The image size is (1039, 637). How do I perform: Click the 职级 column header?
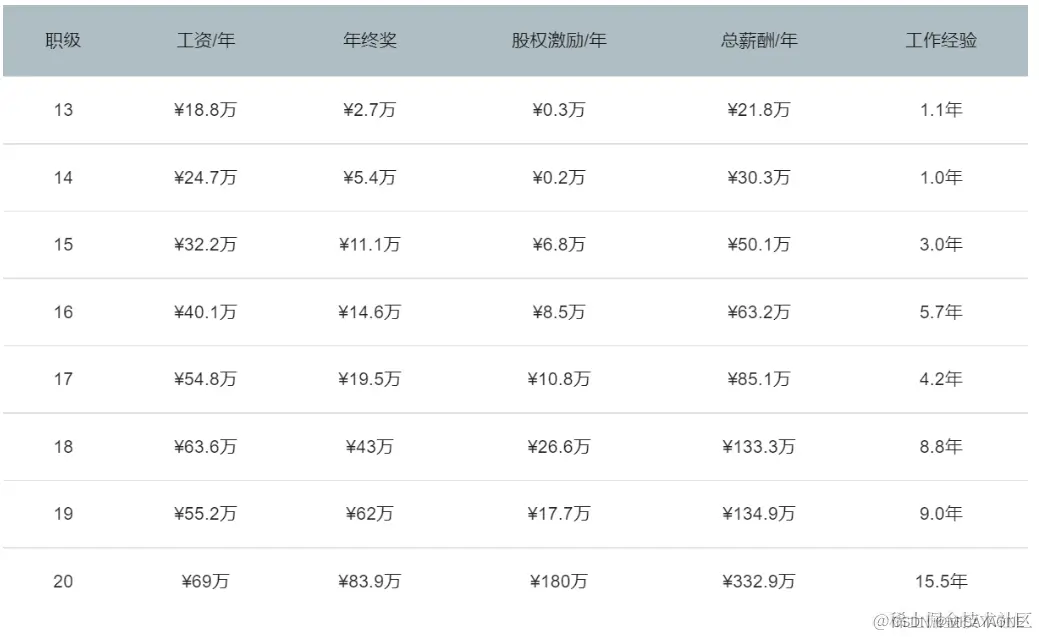tap(63, 40)
